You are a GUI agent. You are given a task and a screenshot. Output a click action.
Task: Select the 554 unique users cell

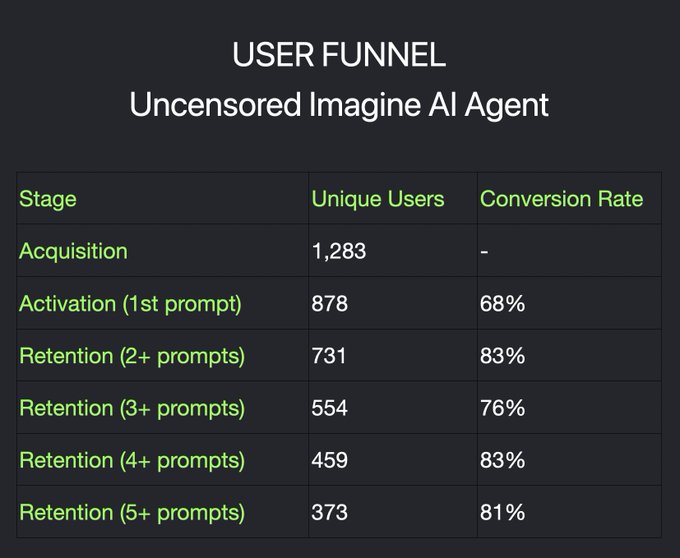(330, 408)
